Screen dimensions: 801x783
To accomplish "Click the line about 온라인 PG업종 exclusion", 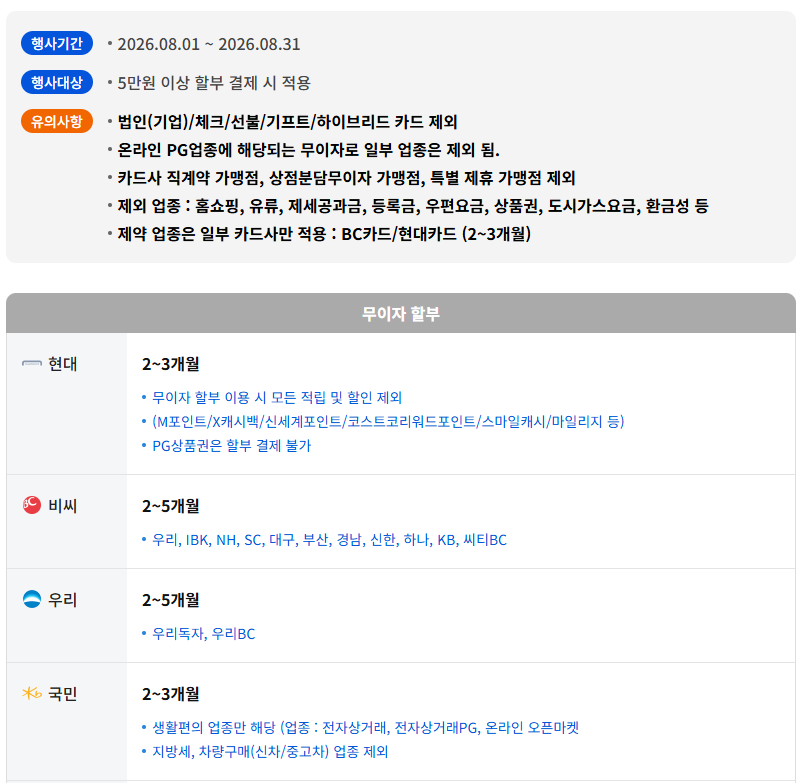I will (x=308, y=150).
